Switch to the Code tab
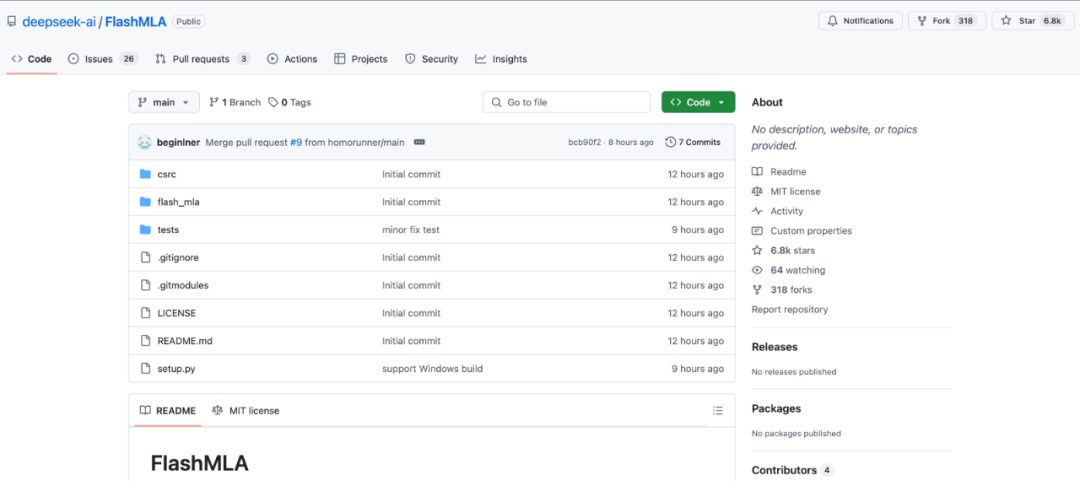1080x481 pixels. [32, 59]
